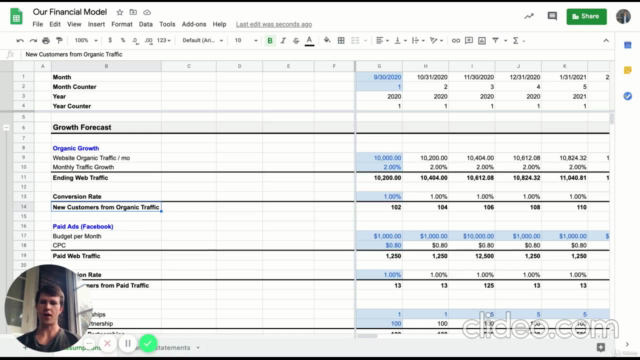Click the Move to folder icon
640x360 pixels.
[x=133, y=12]
